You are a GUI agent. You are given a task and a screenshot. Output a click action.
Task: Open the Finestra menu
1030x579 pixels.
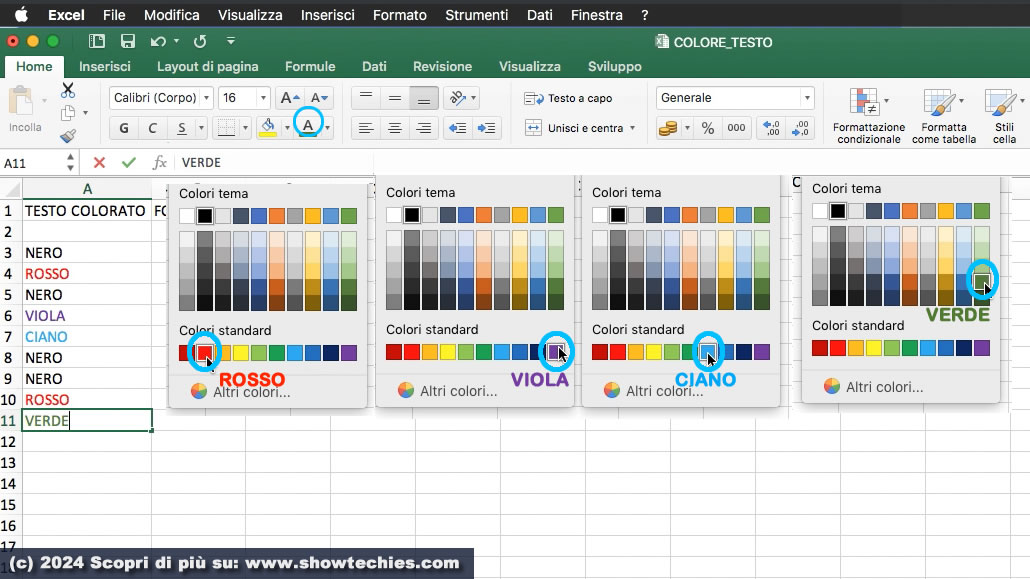click(x=596, y=14)
